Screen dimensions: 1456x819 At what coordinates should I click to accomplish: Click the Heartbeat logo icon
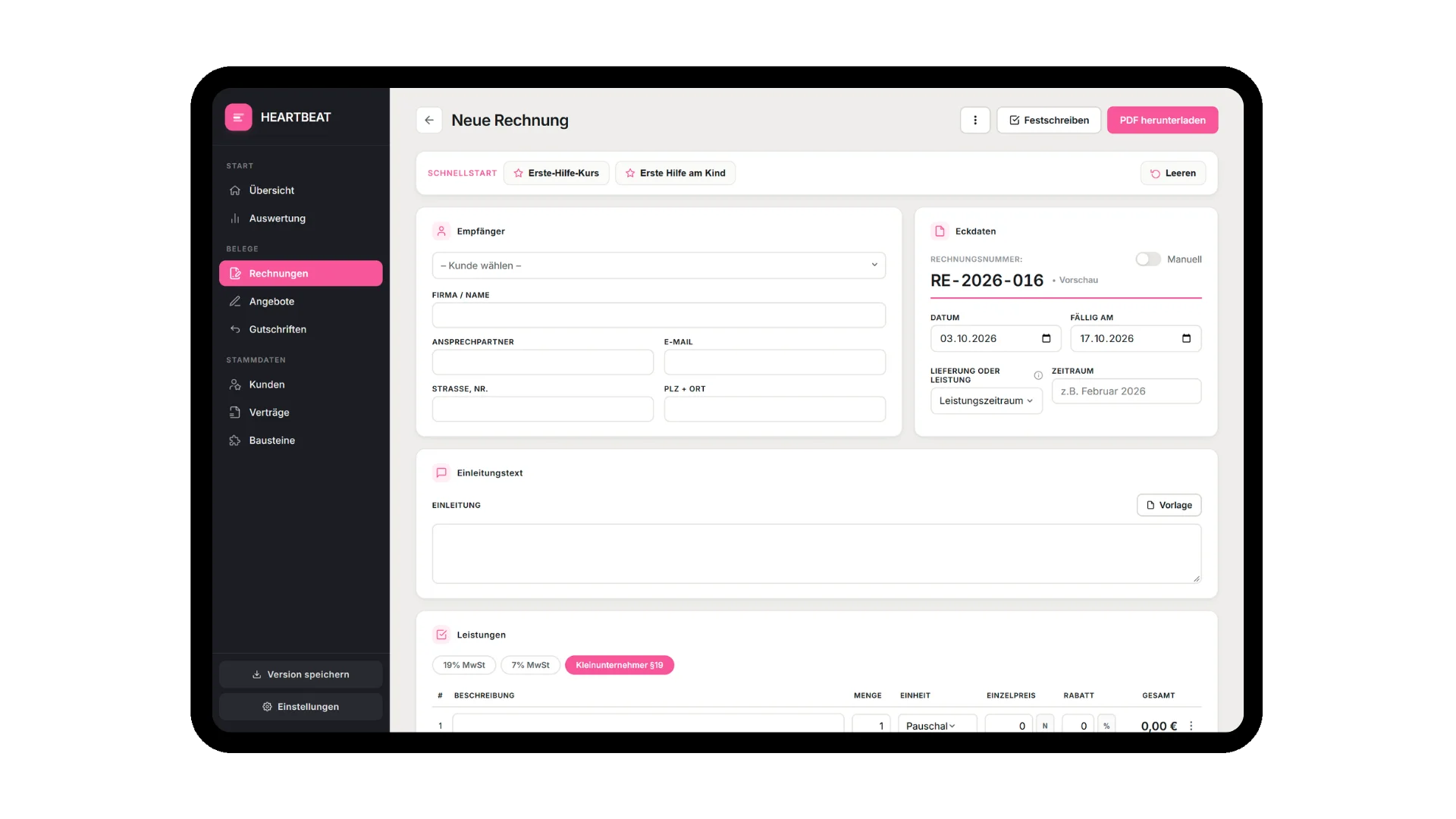[238, 118]
